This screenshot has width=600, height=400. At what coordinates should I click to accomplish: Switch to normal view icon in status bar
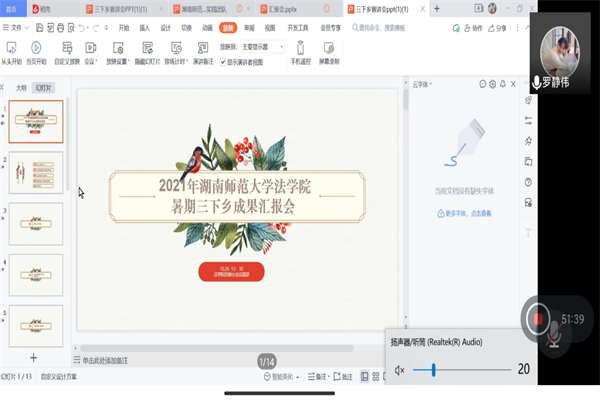pos(365,377)
